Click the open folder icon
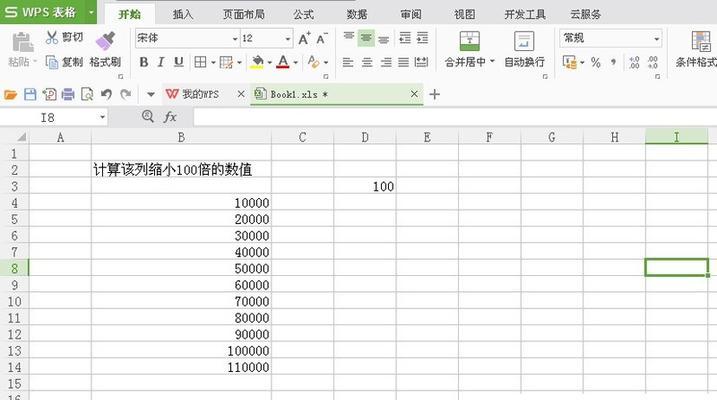The width and height of the screenshot is (717, 400). 11,95
